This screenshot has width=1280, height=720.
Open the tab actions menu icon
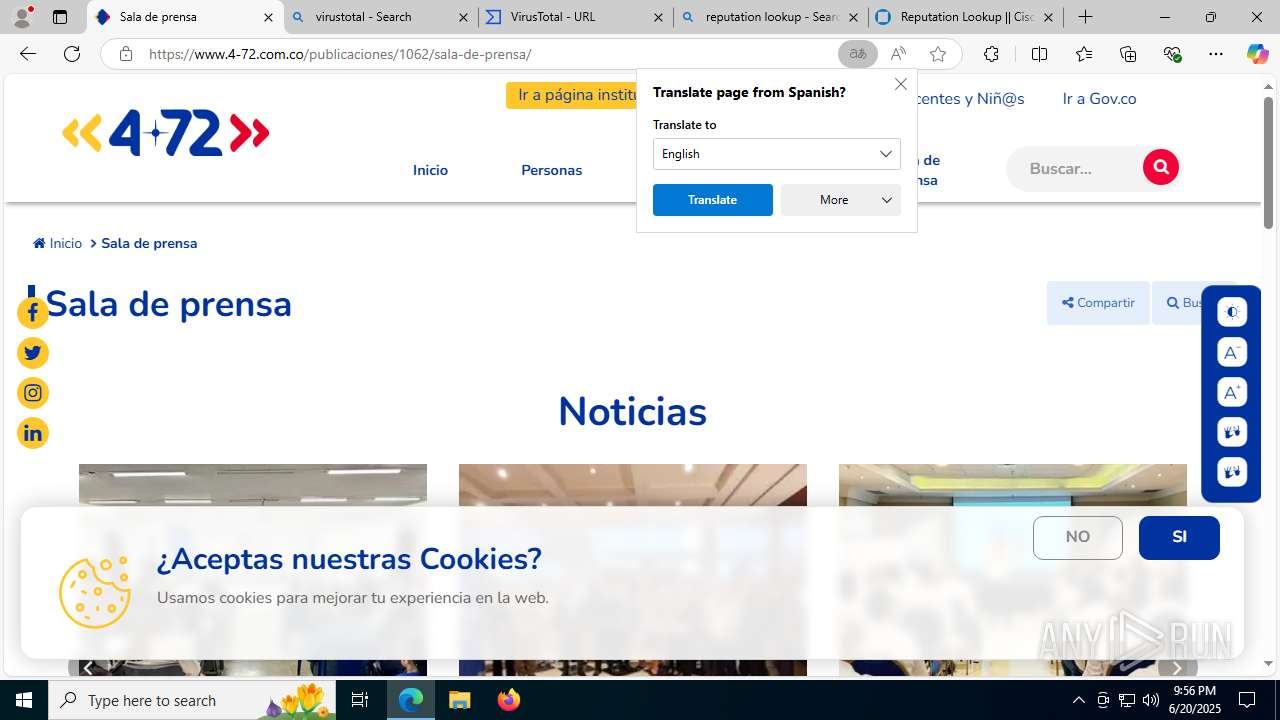point(60,17)
